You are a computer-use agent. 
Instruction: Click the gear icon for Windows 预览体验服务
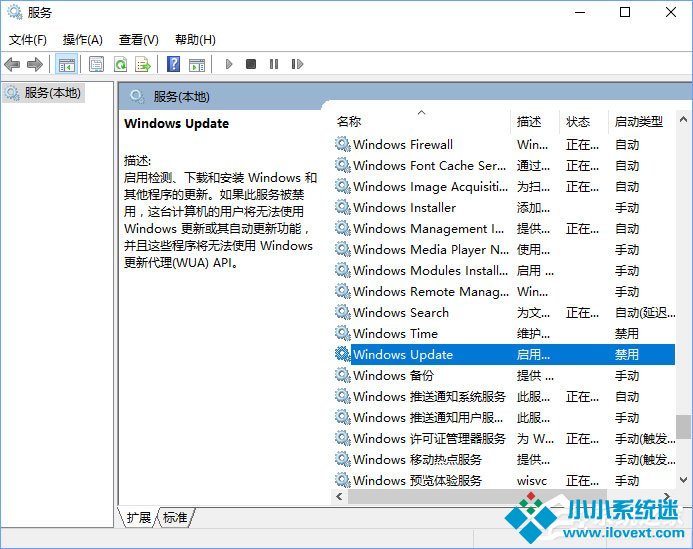(342, 480)
